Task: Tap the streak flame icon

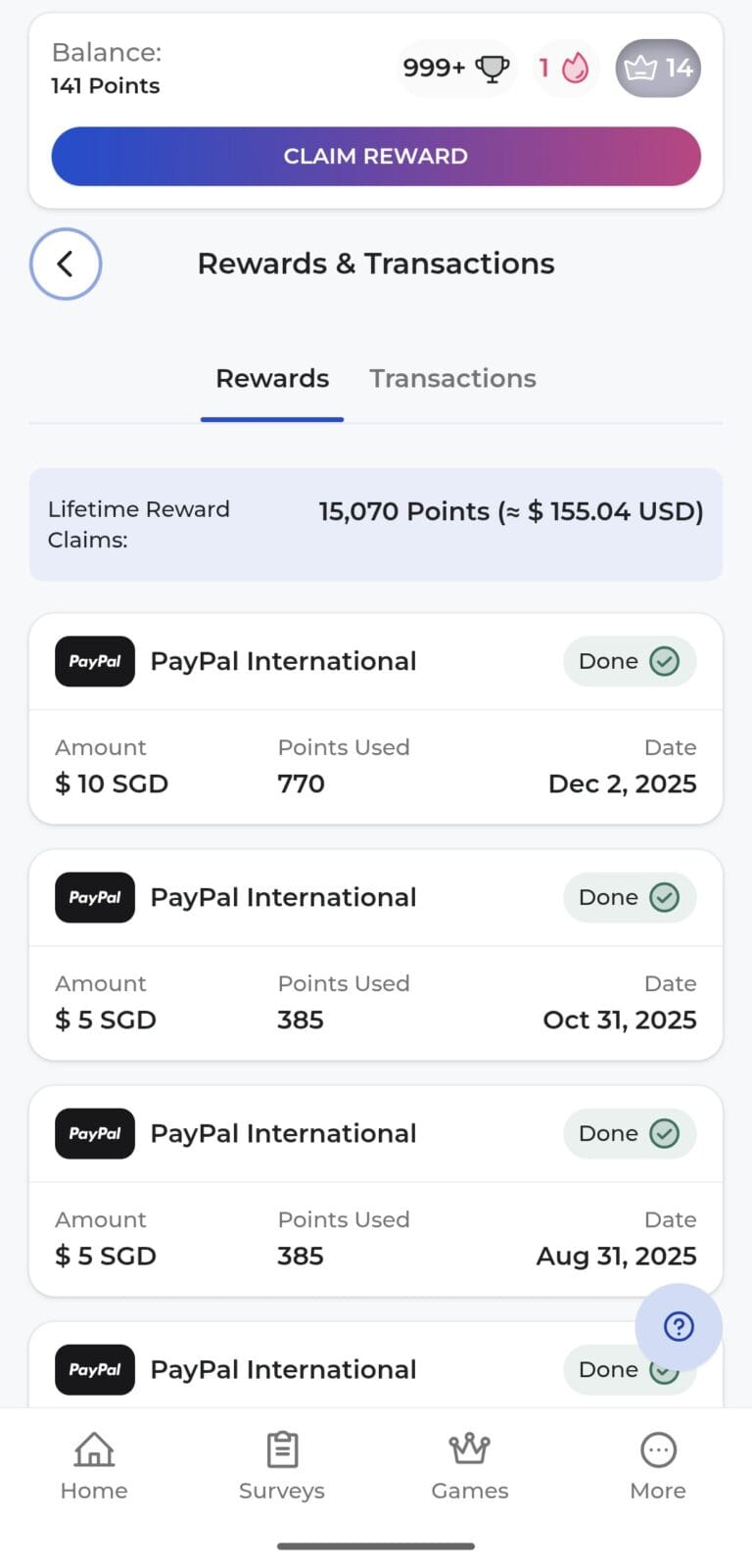Action: coord(565,69)
